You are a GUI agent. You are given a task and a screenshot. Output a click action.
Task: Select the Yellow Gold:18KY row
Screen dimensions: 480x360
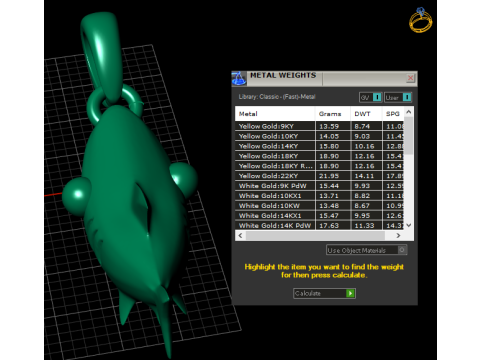click(319, 156)
